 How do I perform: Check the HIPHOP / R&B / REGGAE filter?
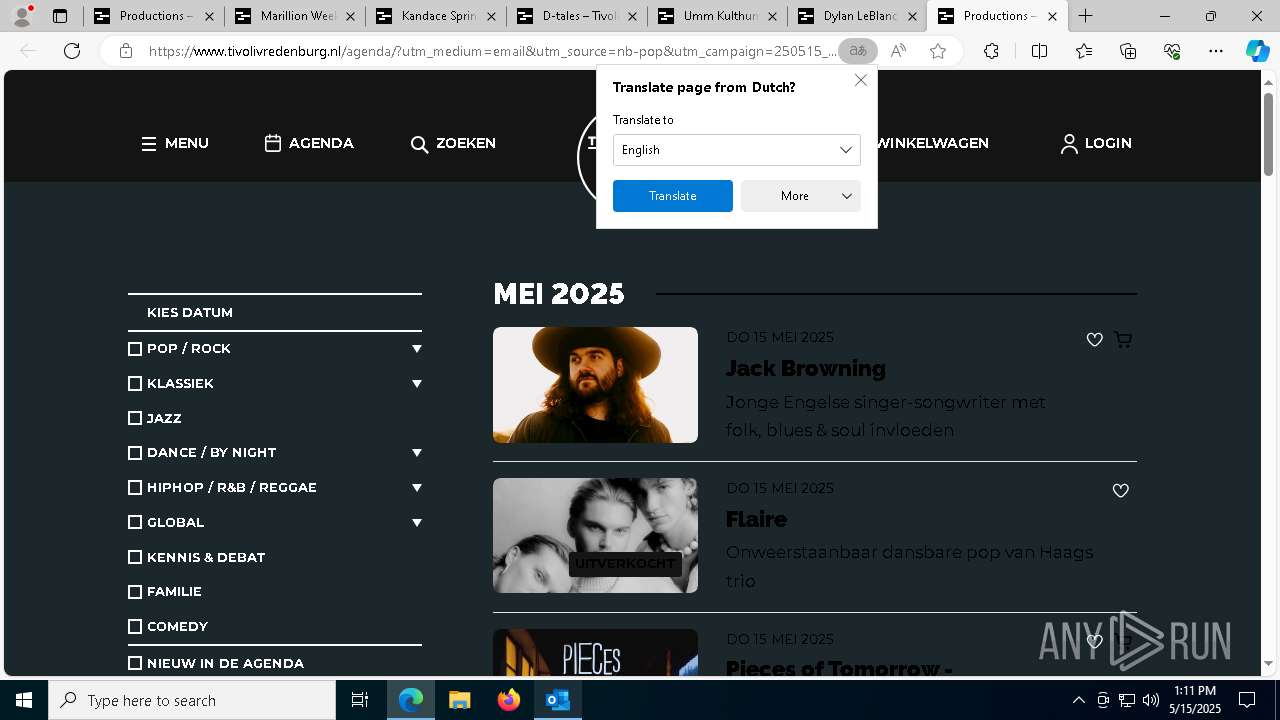point(135,488)
